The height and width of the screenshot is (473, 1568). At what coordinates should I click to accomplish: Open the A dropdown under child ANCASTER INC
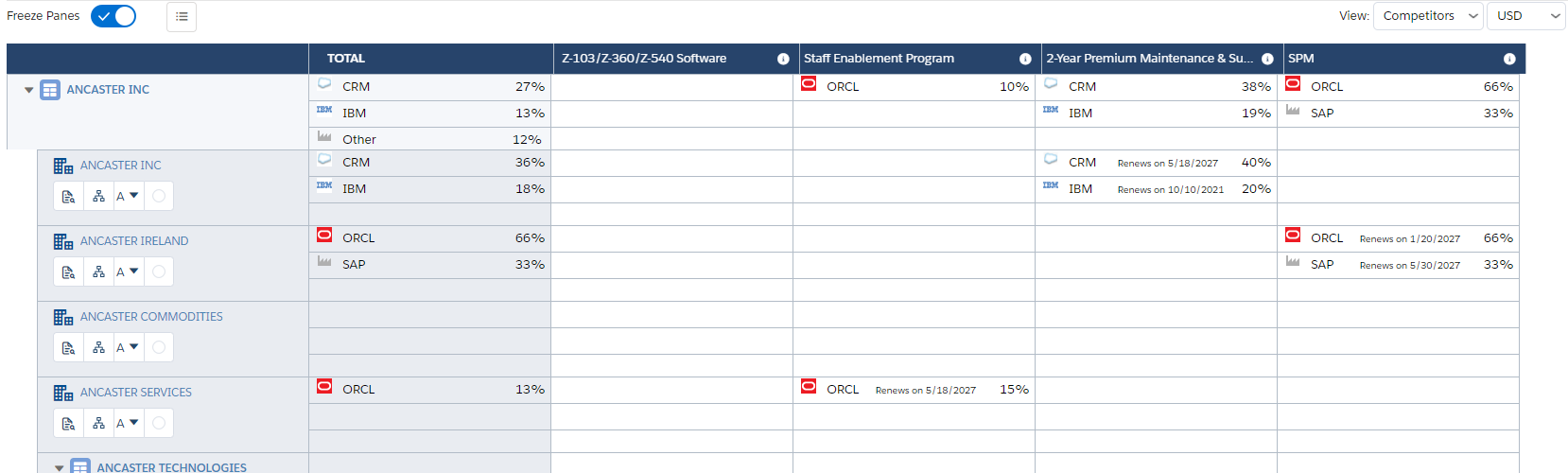pyautogui.click(x=128, y=197)
